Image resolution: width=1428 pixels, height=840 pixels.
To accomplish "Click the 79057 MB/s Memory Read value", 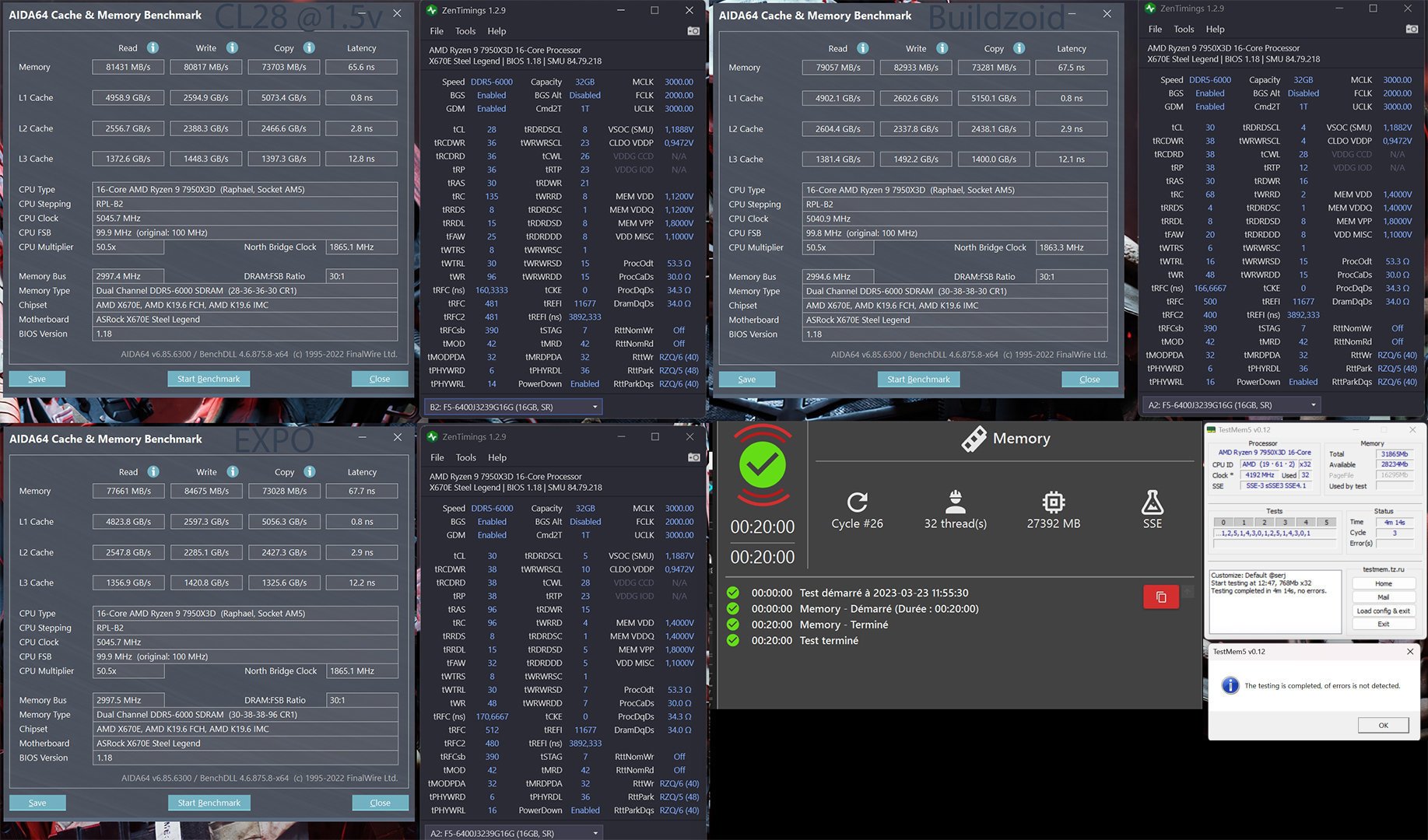I will coord(838,68).
